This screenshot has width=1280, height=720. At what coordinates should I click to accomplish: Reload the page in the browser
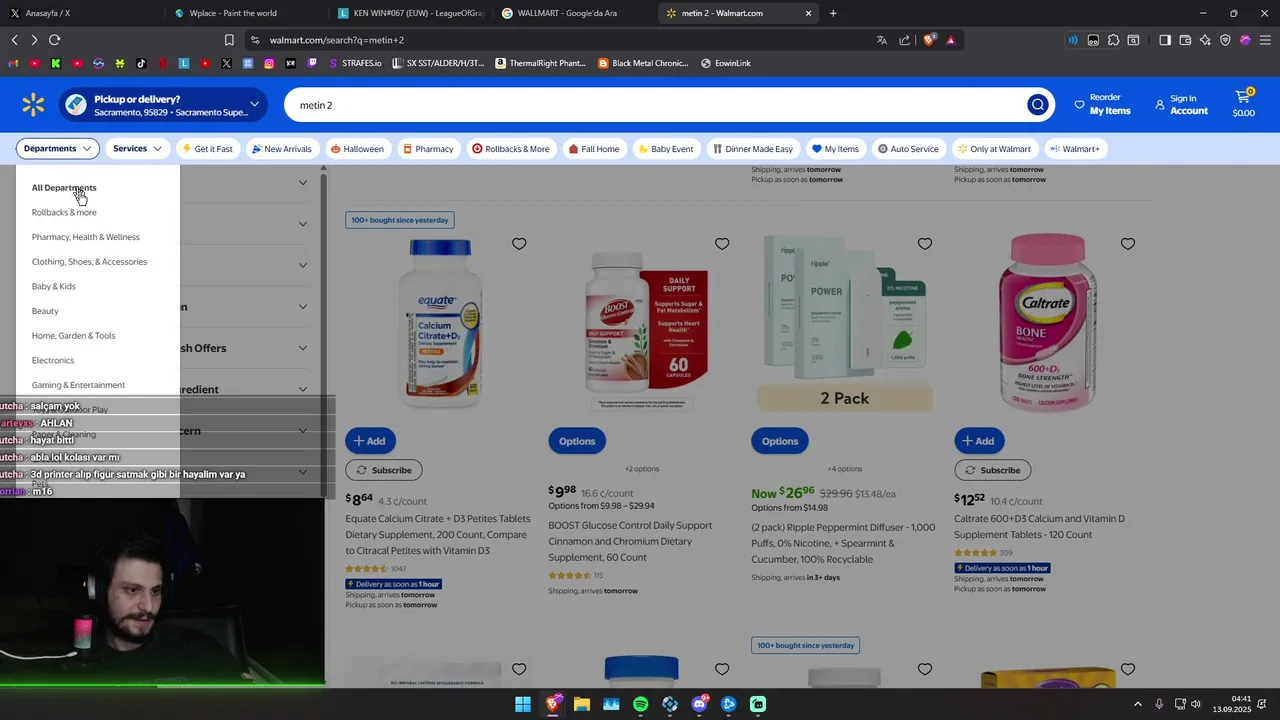pos(54,40)
